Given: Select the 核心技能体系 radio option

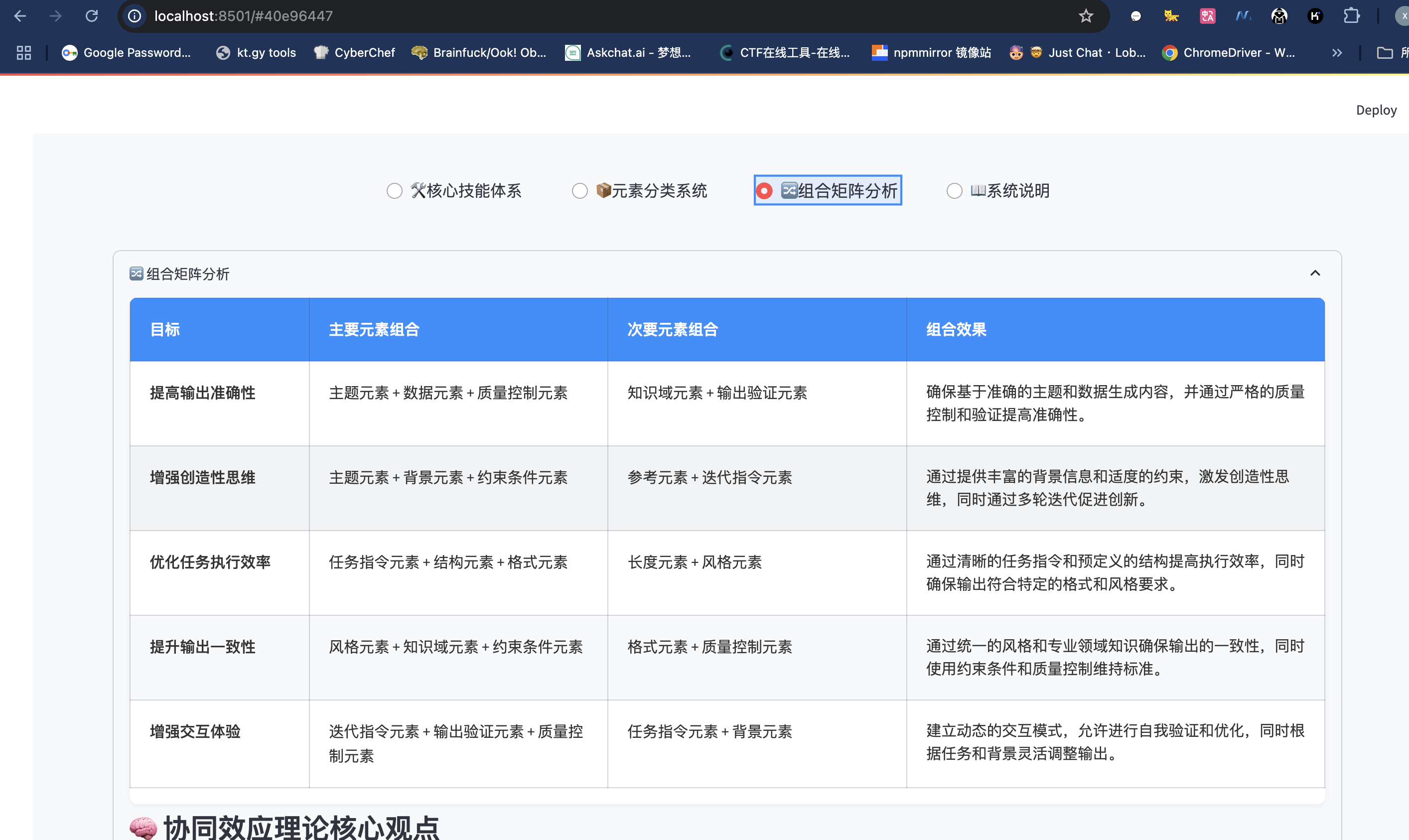Looking at the screenshot, I should pos(395,191).
